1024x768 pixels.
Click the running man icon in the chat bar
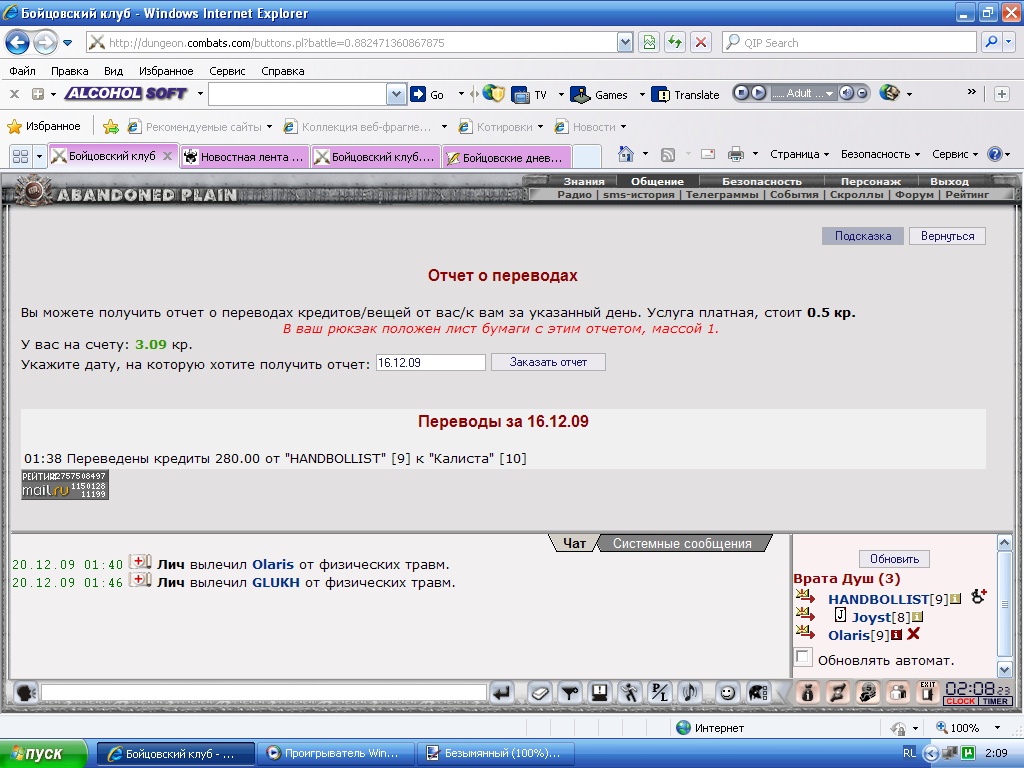(x=630, y=692)
